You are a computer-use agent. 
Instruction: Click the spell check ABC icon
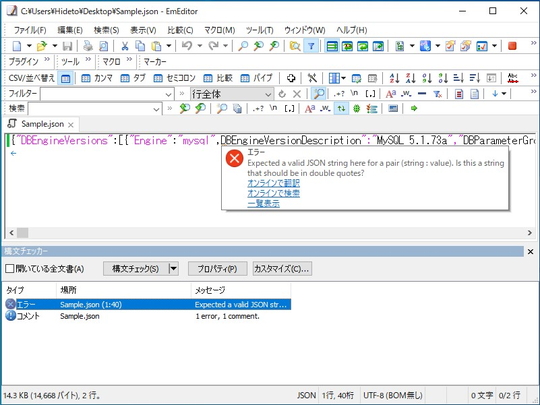[513, 78]
